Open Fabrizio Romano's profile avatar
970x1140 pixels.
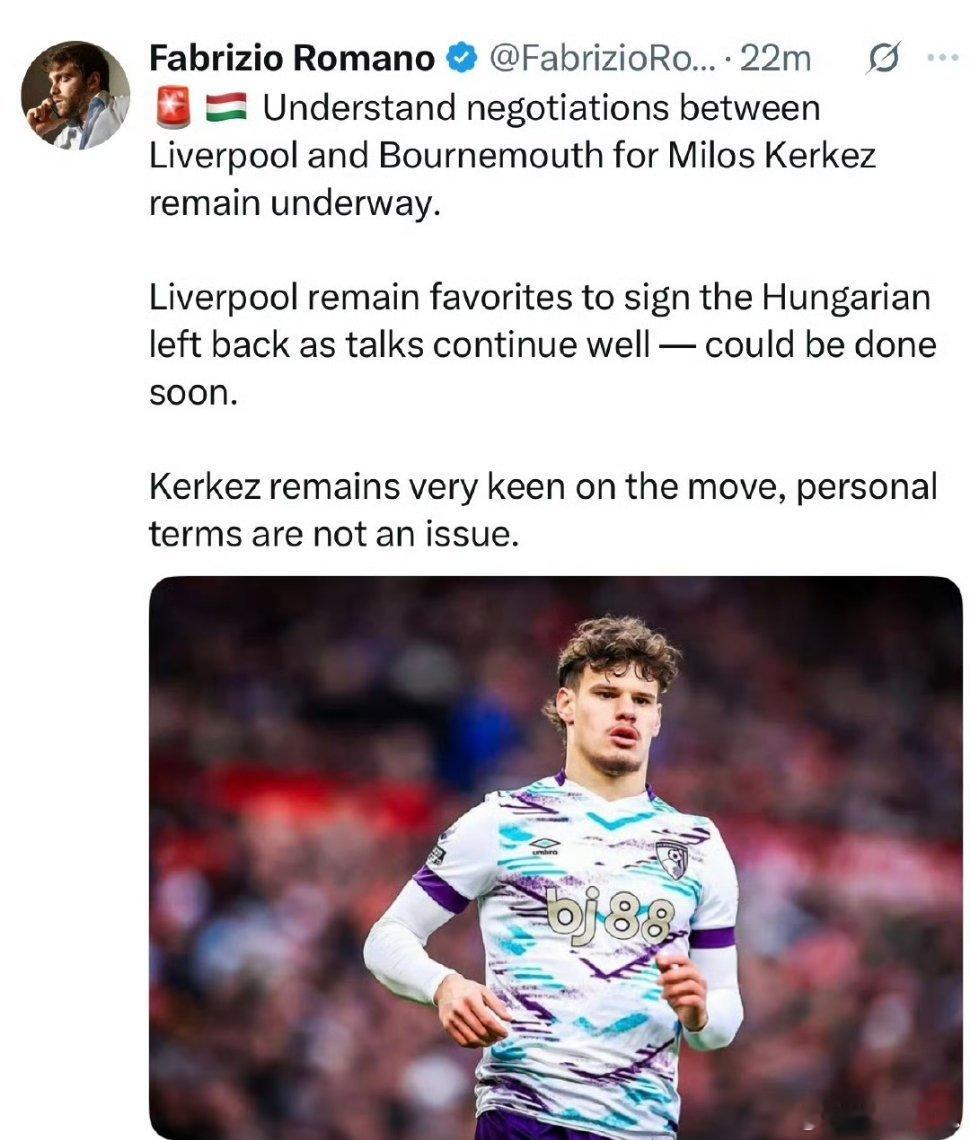[75, 95]
